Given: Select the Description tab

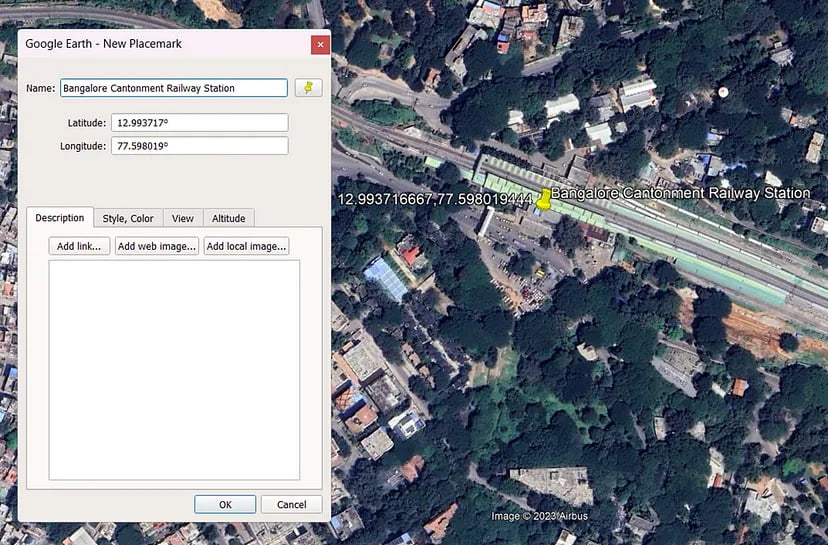Looking at the screenshot, I should click(x=60, y=218).
